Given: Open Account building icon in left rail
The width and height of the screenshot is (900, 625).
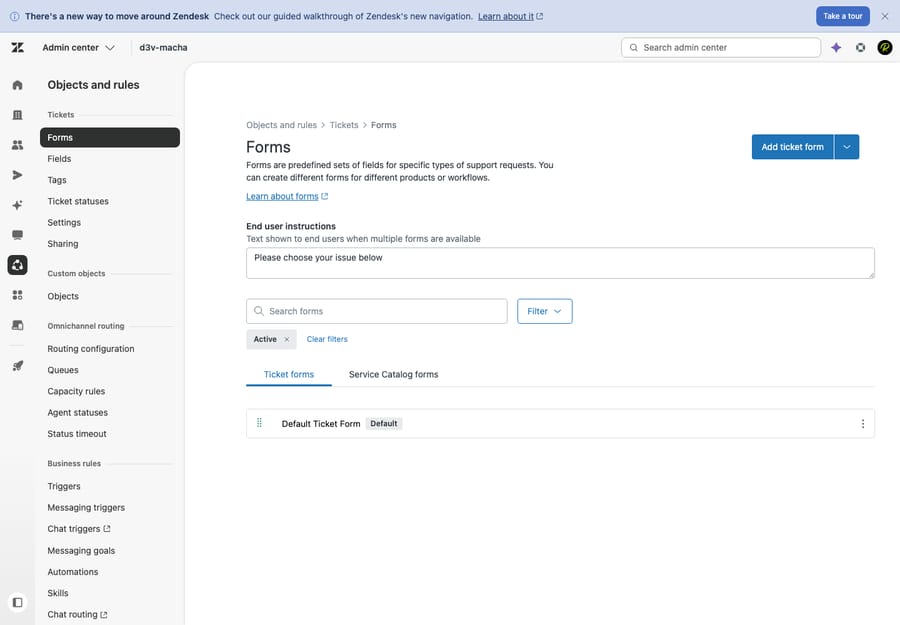Looking at the screenshot, I should [x=17, y=115].
